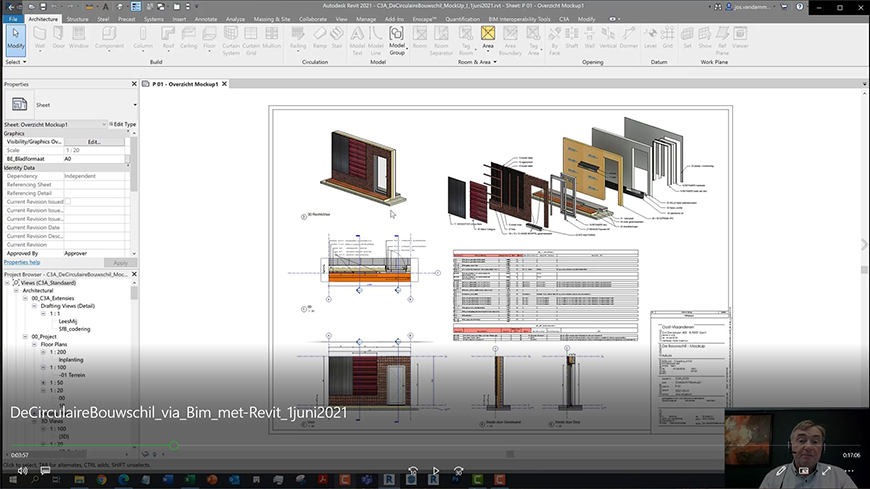This screenshot has width=870, height=489.
Task: Collapse the 1 : 200 node
Action: 43,352
